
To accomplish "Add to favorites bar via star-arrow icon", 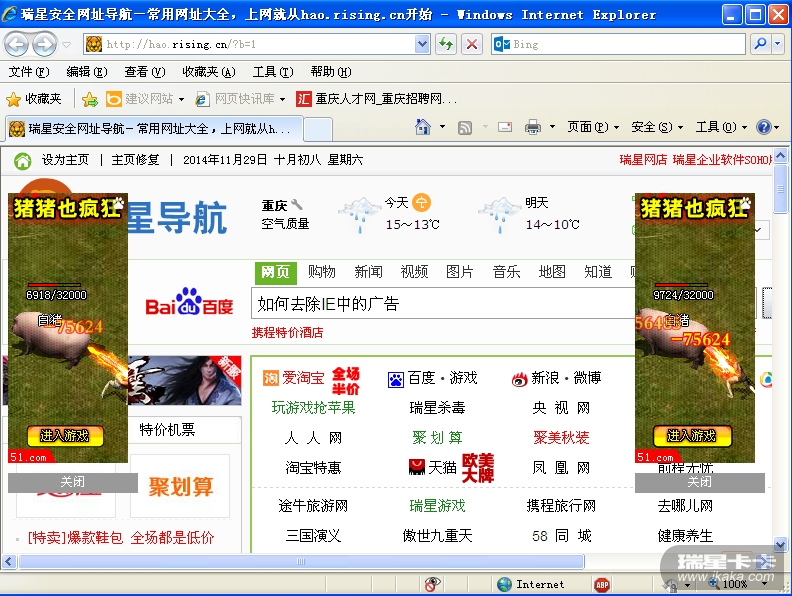I will [90, 99].
